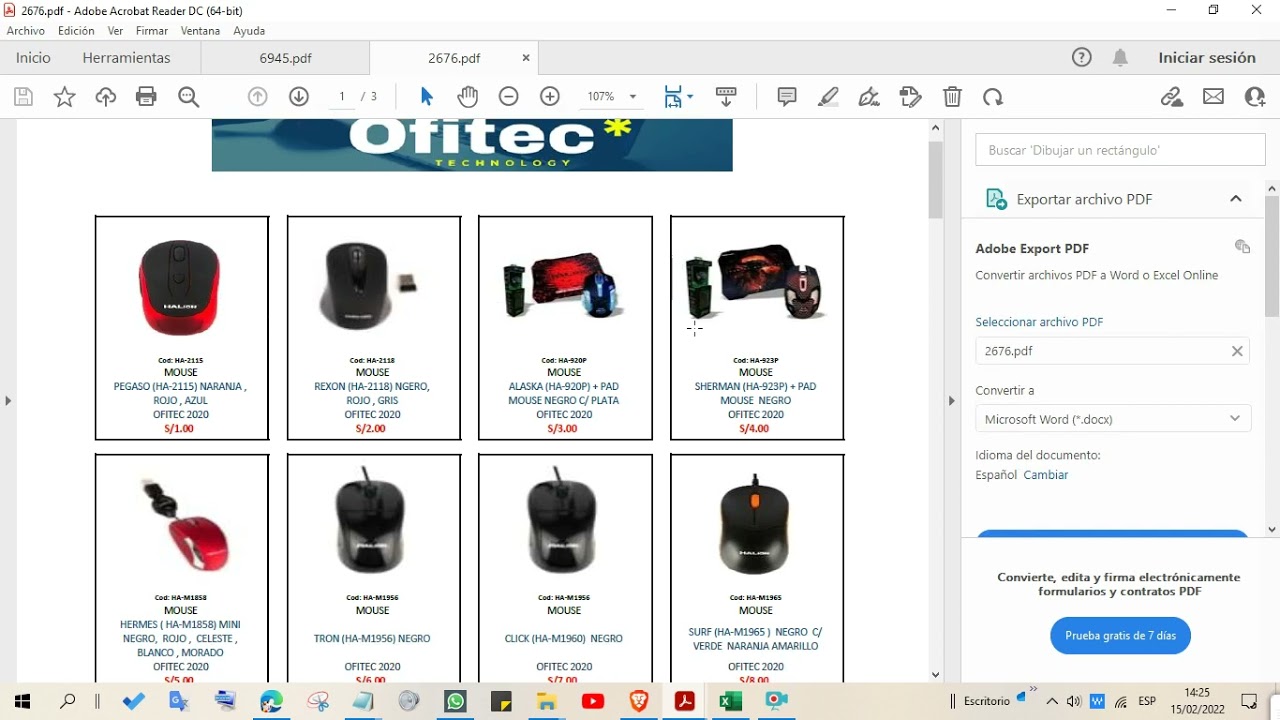Select the arrow selection tool

[x=427, y=97]
